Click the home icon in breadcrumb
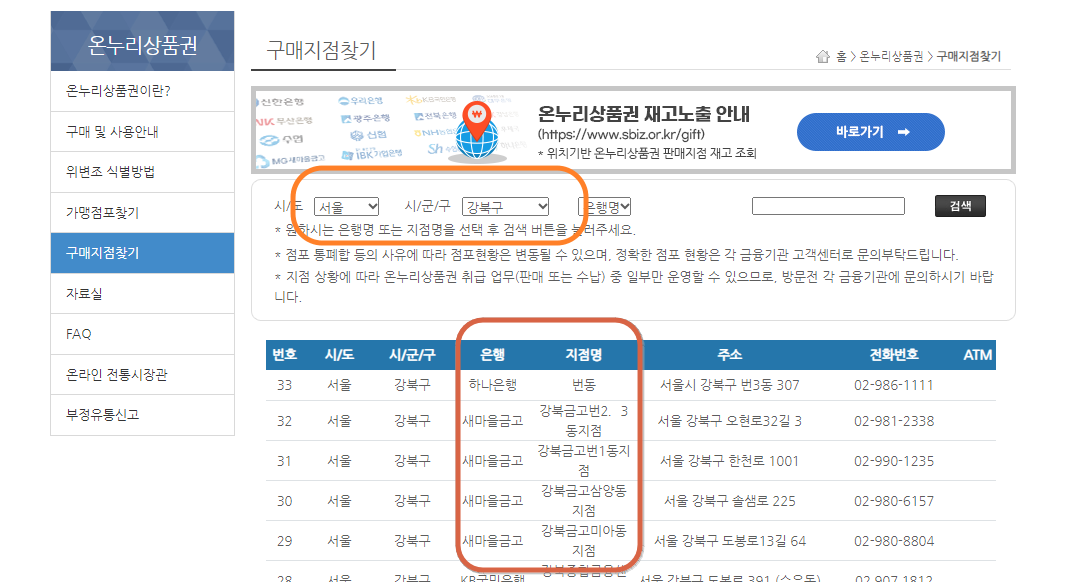 (x=822, y=56)
